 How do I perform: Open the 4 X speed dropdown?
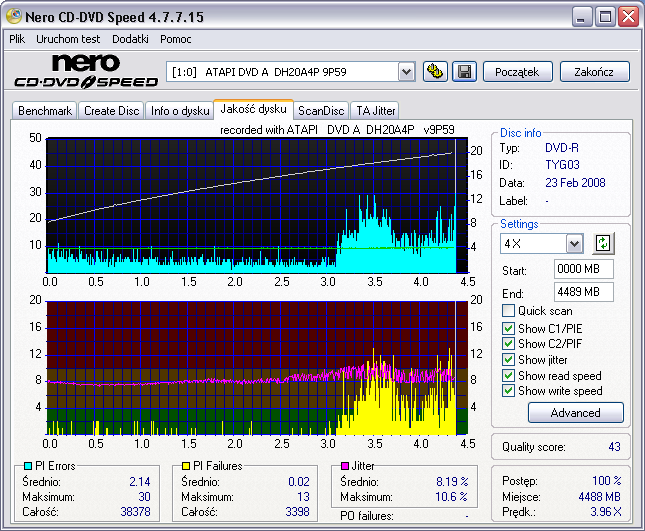point(574,243)
